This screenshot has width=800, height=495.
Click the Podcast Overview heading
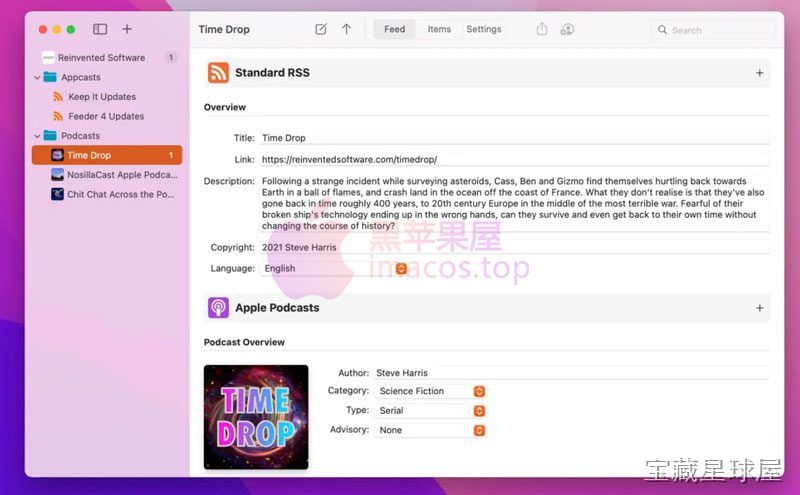pyautogui.click(x=244, y=342)
